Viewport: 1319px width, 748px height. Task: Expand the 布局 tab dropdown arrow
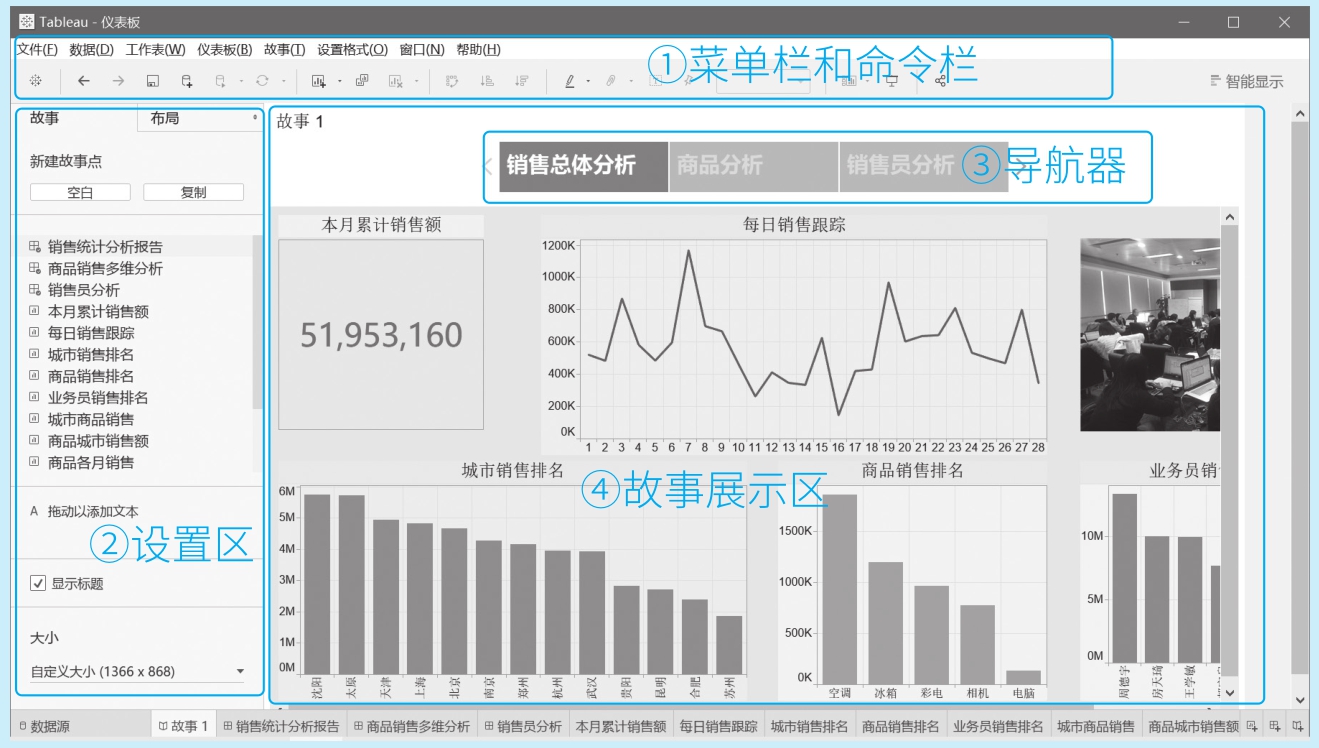pos(255,118)
